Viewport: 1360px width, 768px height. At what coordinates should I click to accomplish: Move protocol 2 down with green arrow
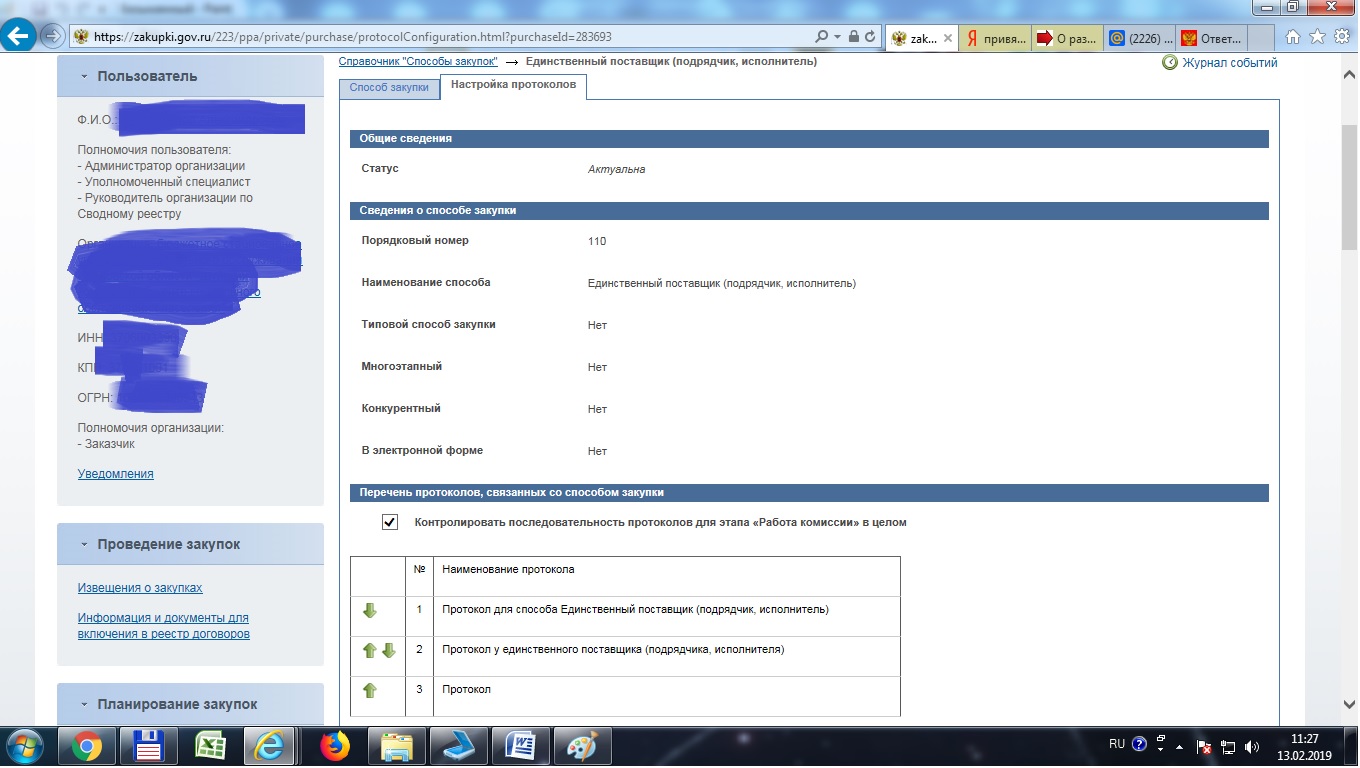389,651
